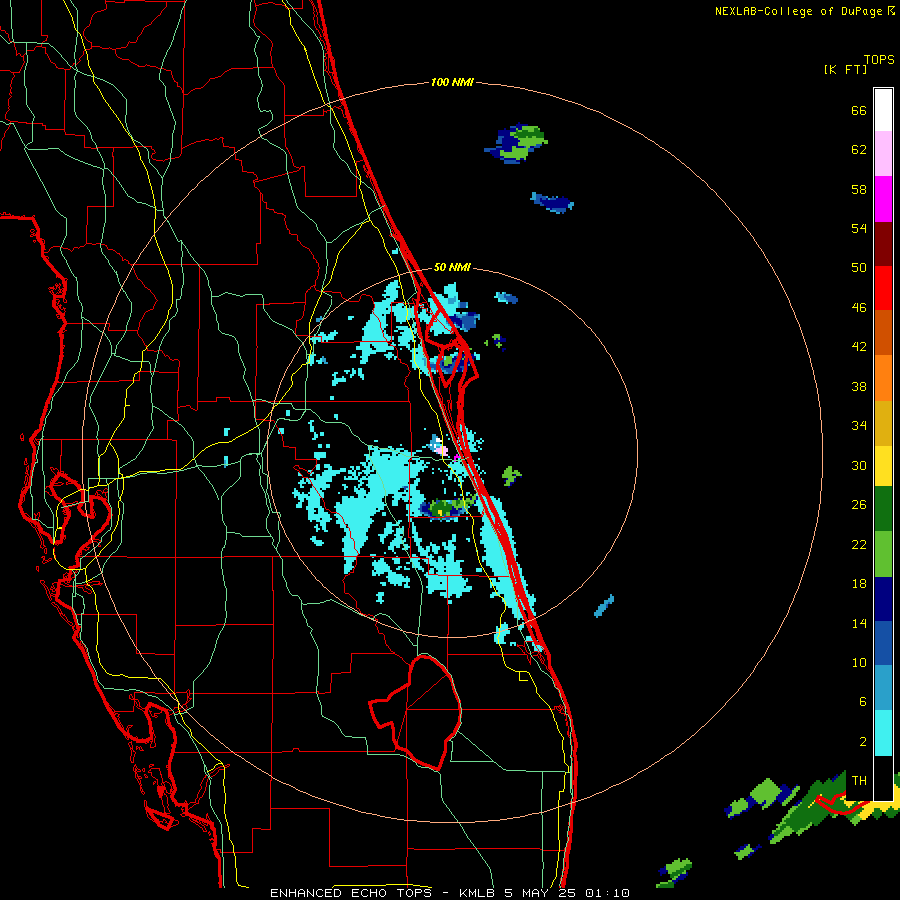Click the yellow legend swatch

883,465
